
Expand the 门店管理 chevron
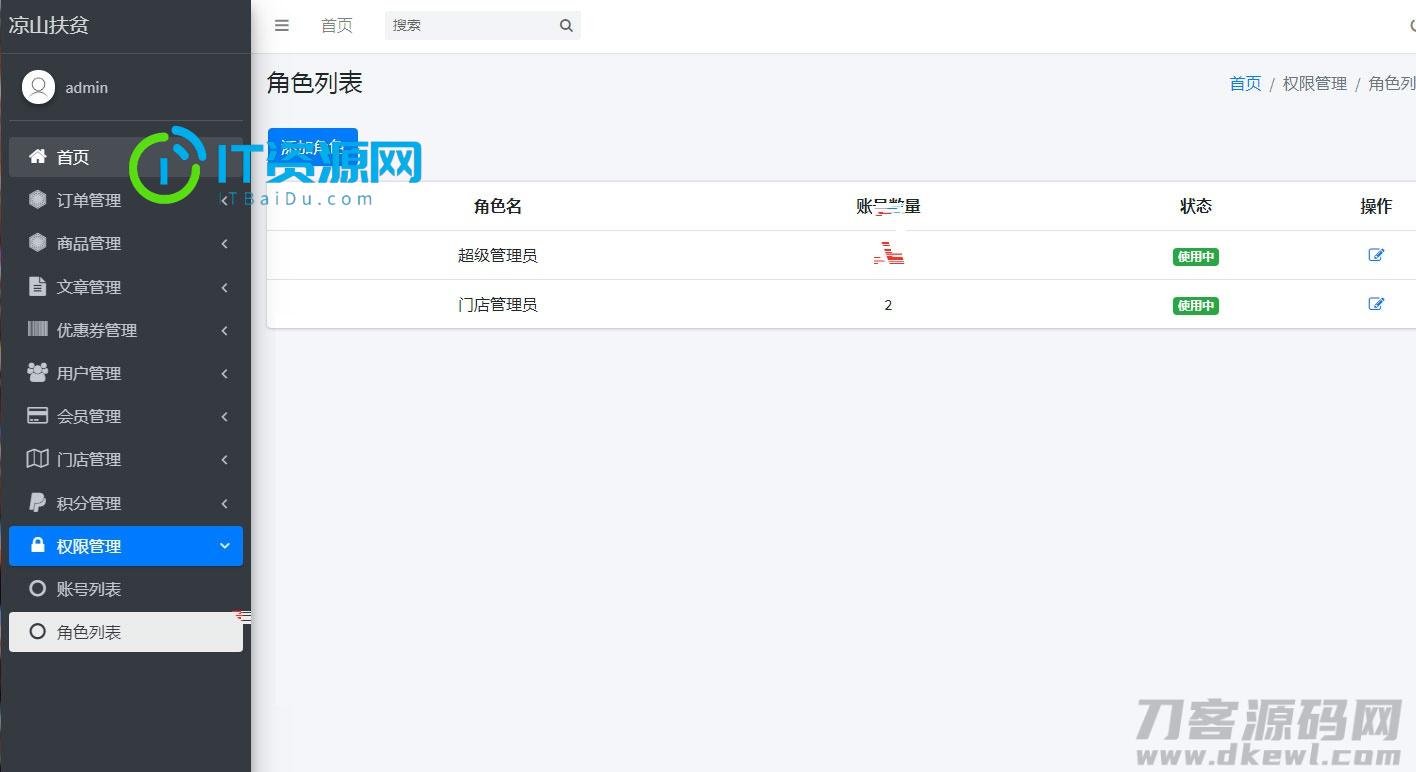pos(225,460)
